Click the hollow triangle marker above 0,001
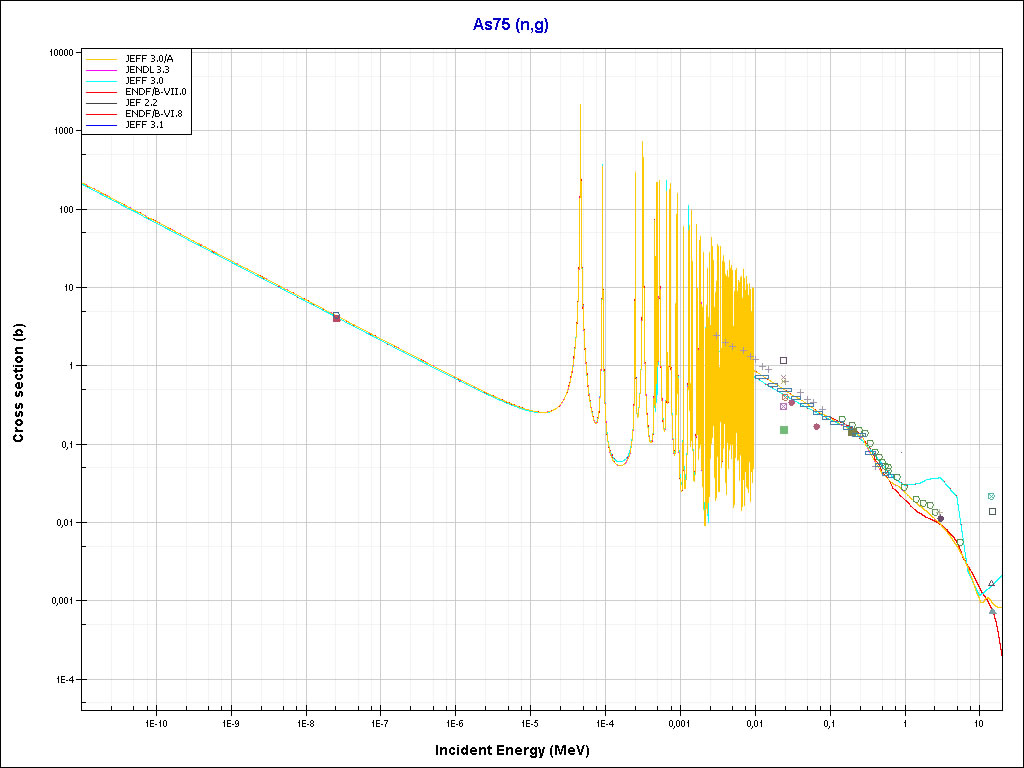1024x768 pixels. [991, 584]
